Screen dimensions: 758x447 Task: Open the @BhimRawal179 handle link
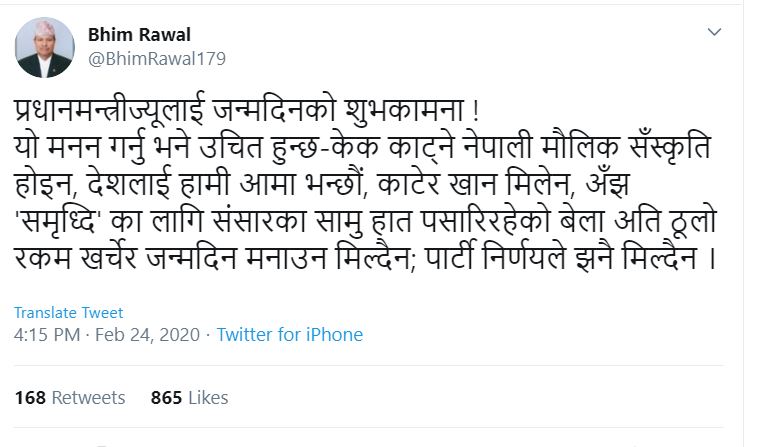(x=156, y=58)
